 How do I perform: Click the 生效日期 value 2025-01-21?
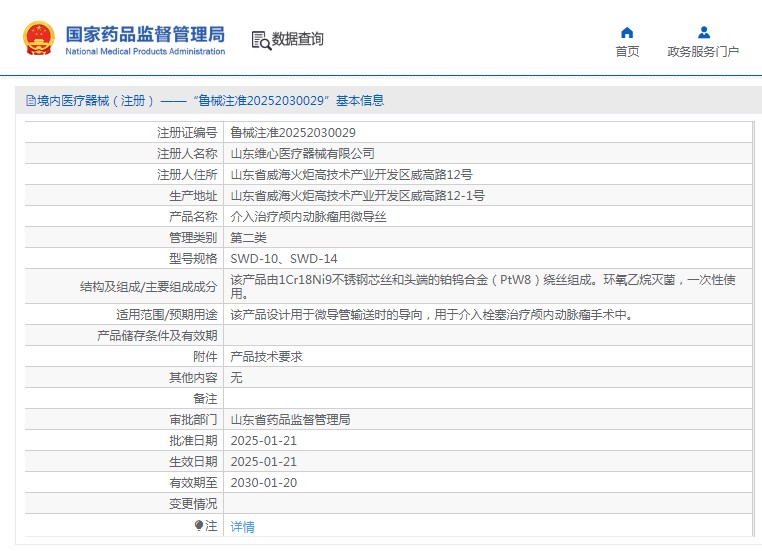click(263, 462)
